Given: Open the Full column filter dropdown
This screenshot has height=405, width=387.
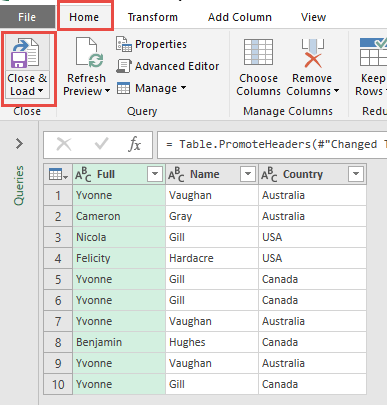Looking at the screenshot, I should click(x=155, y=174).
